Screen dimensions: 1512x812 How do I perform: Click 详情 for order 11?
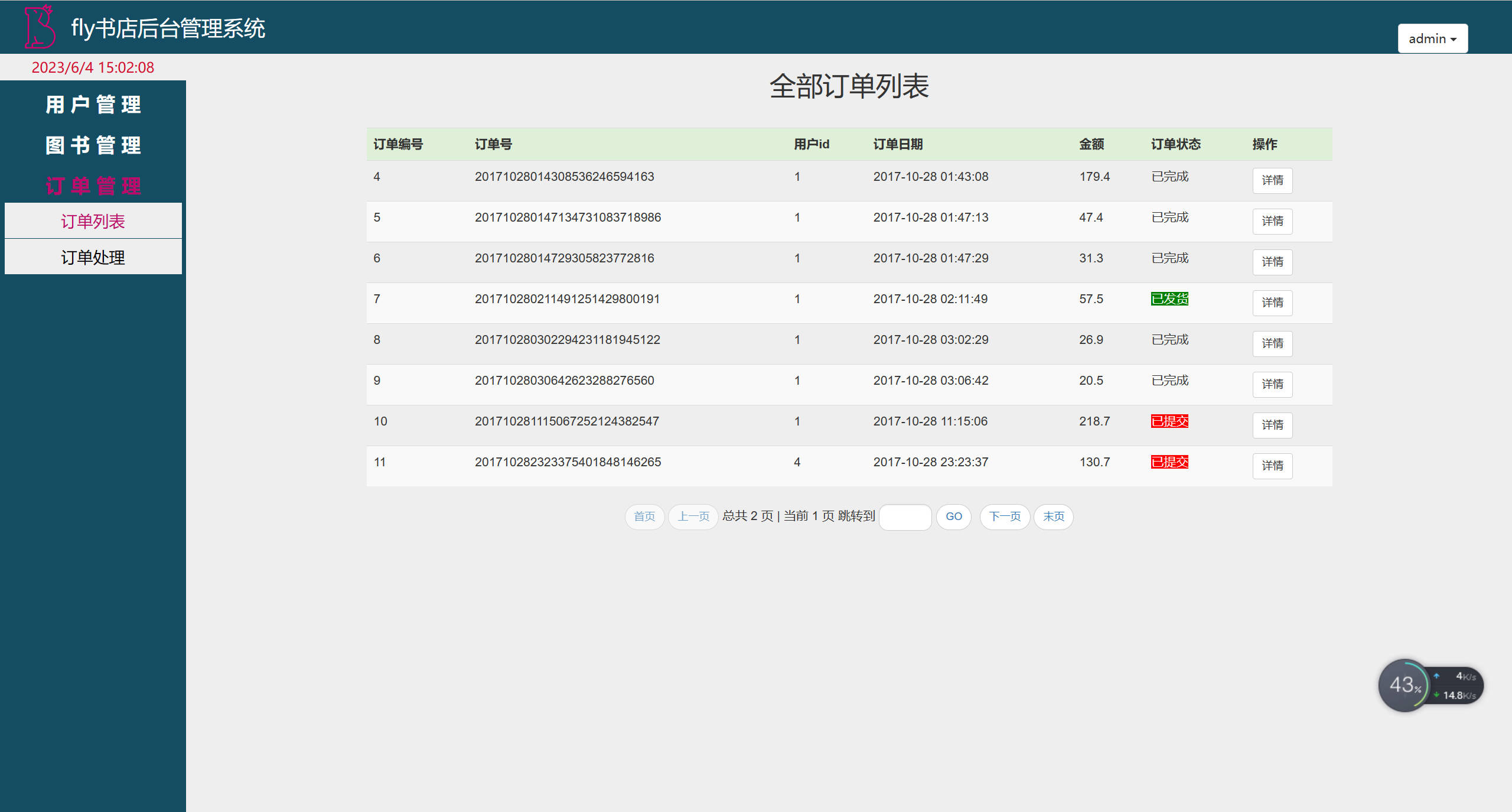1272,466
